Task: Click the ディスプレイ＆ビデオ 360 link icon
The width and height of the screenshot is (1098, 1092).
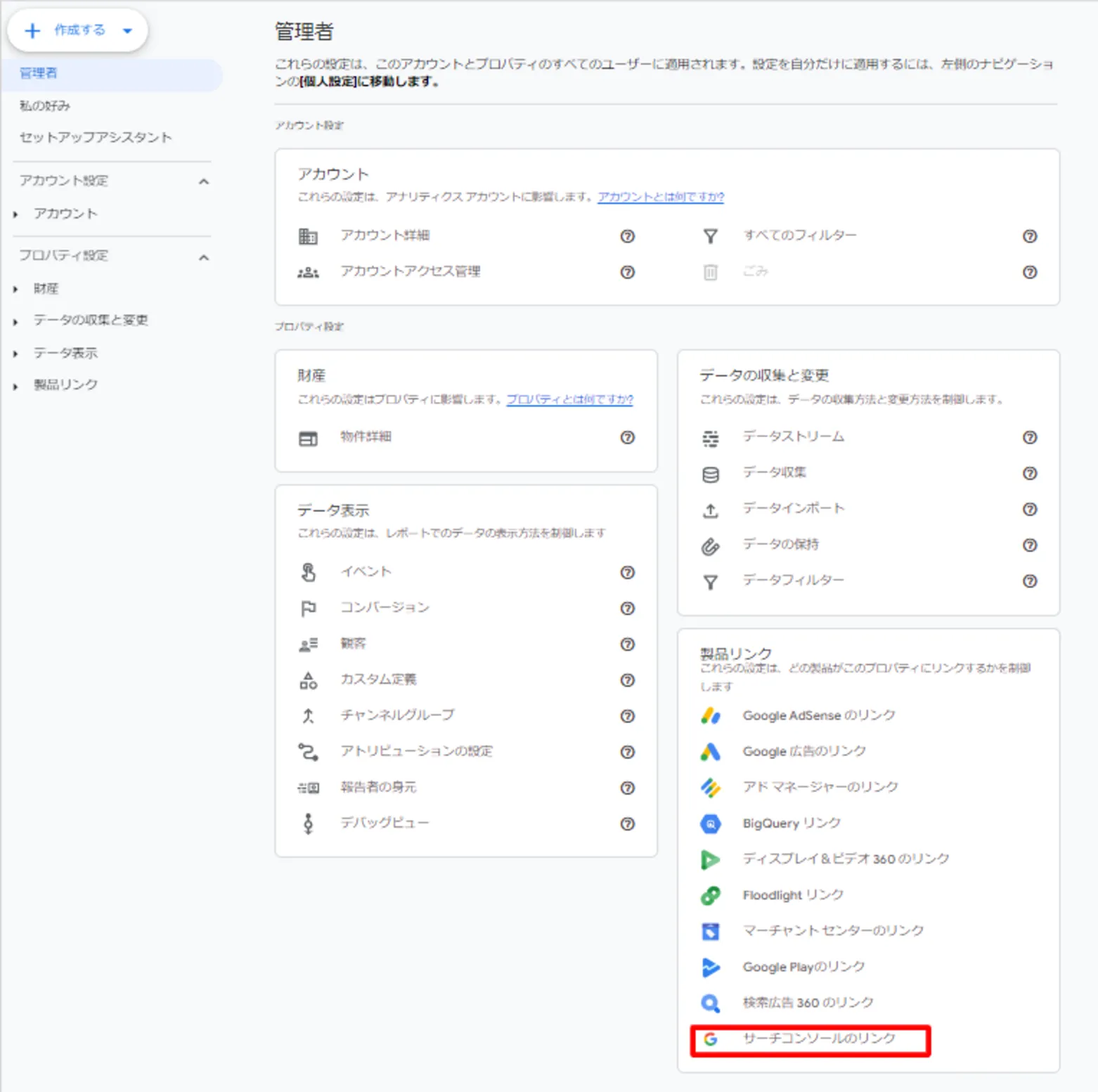Action: [x=711, y=859]
